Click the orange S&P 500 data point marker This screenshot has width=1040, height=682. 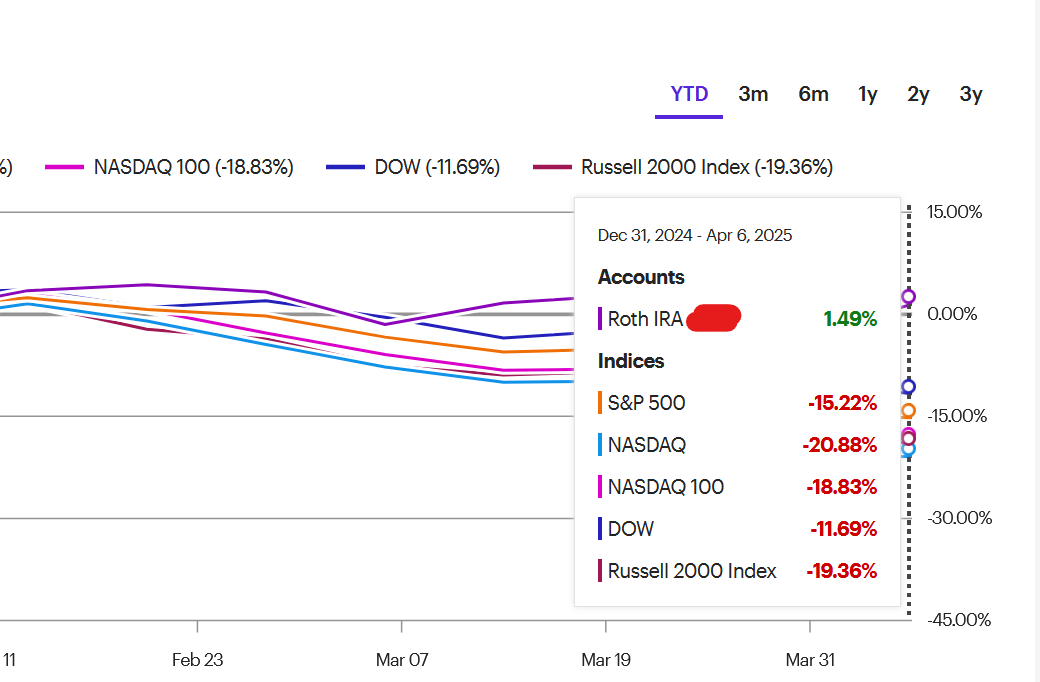pyautogui.click(x=909, y=411)
